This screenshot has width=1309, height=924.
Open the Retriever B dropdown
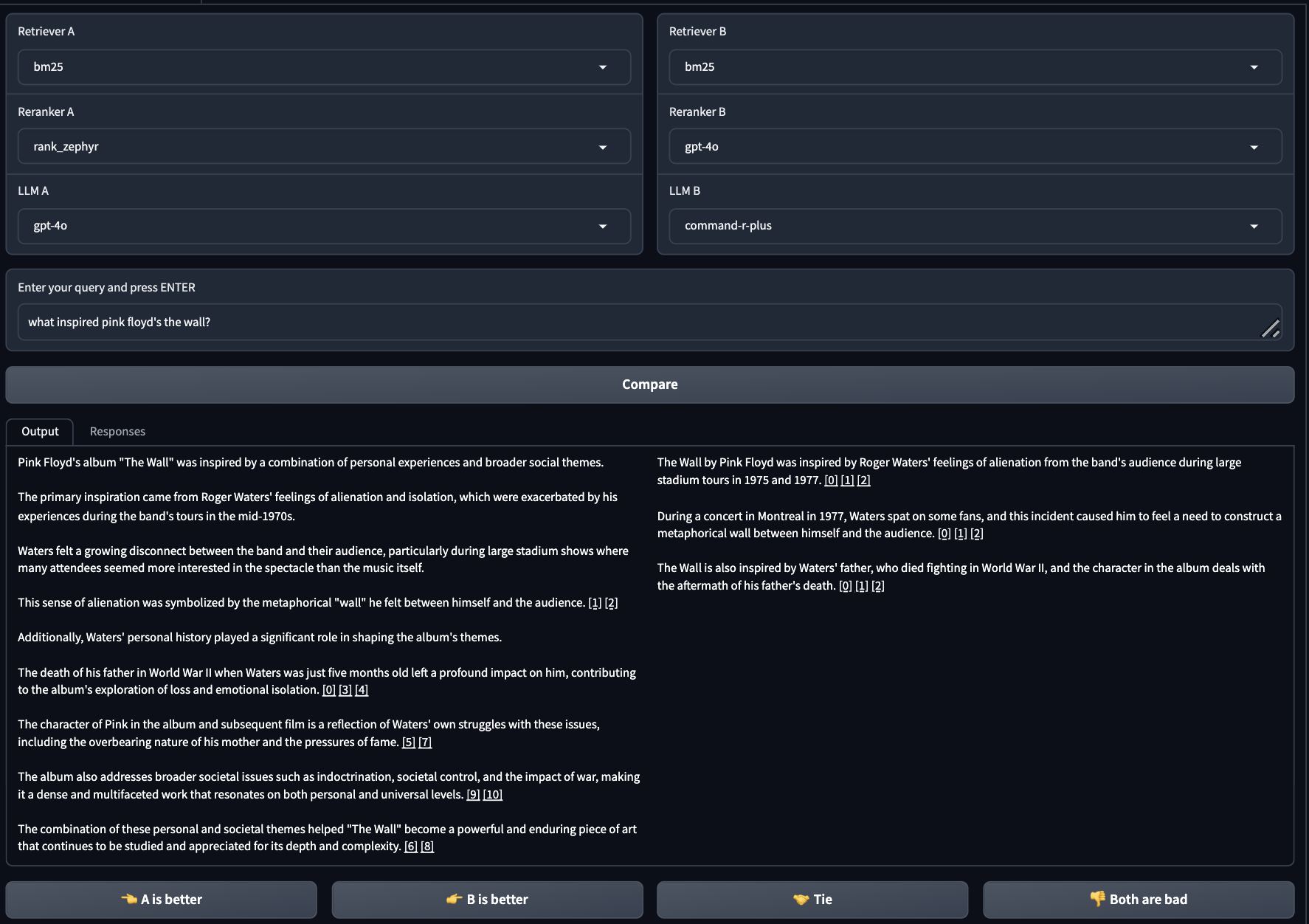tap(975, 67)
